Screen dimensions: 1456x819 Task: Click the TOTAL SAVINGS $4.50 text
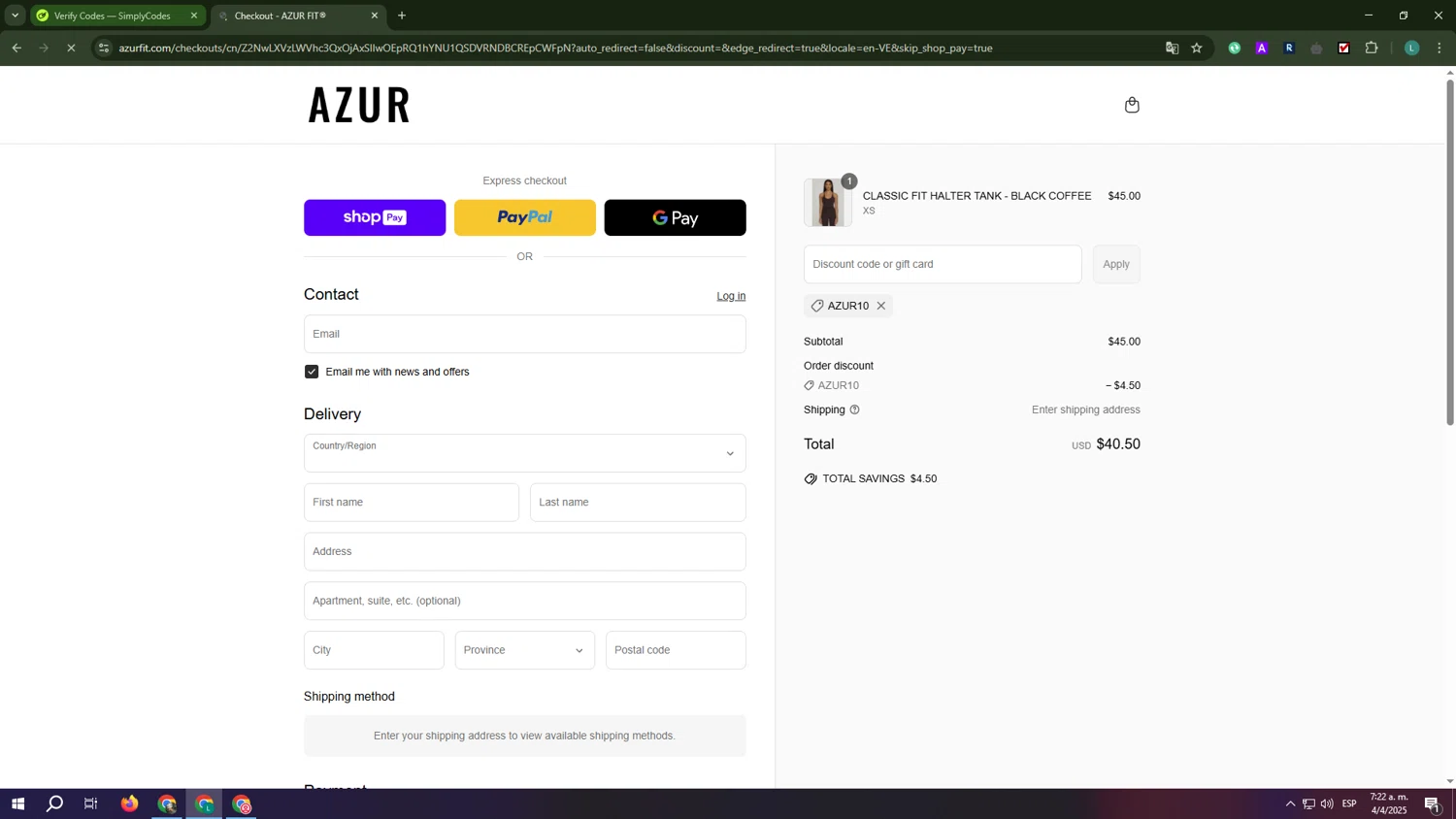[879, 478]
